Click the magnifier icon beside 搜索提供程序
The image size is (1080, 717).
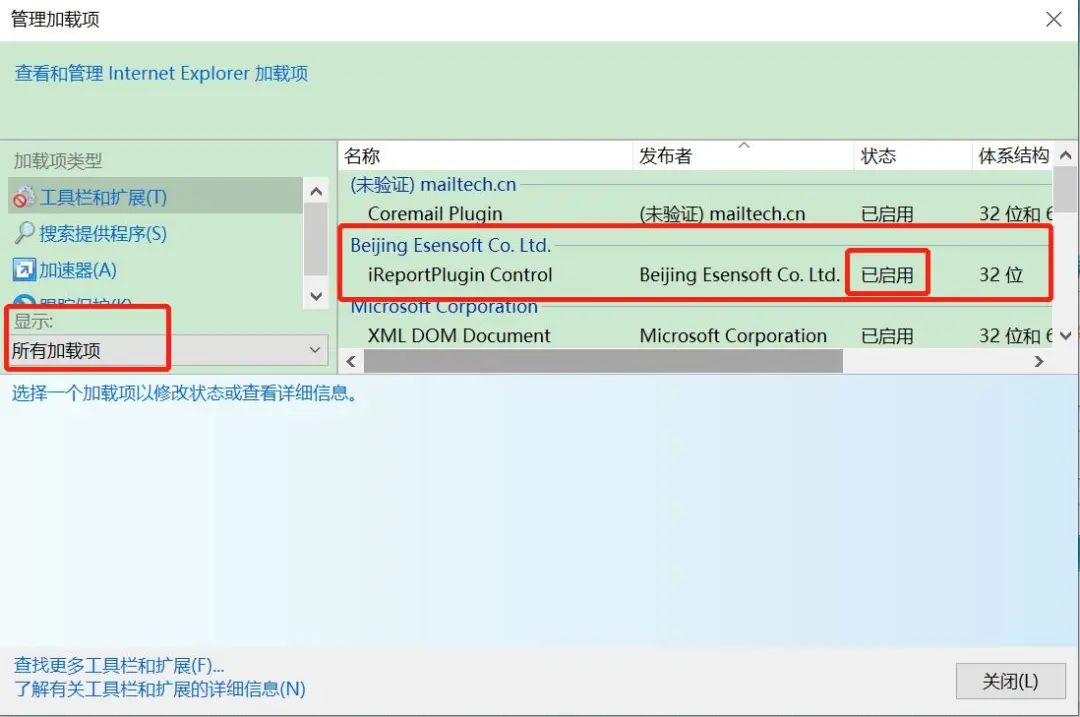(x=23, y=233)
